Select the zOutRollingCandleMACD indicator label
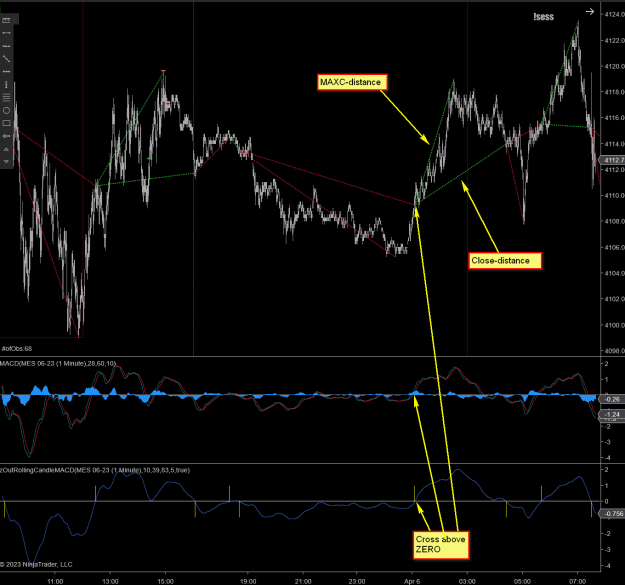625x585 pixels. tap(95, 470)
